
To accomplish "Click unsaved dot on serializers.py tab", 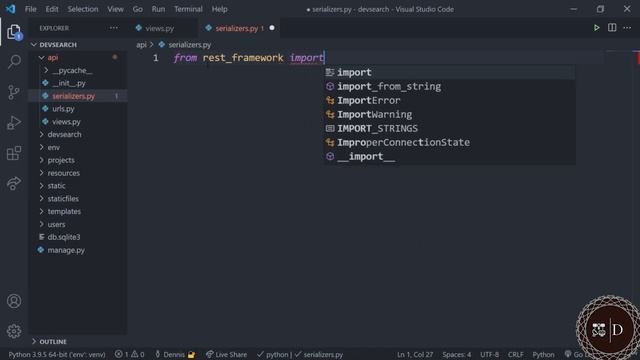I will coord(272,28).
